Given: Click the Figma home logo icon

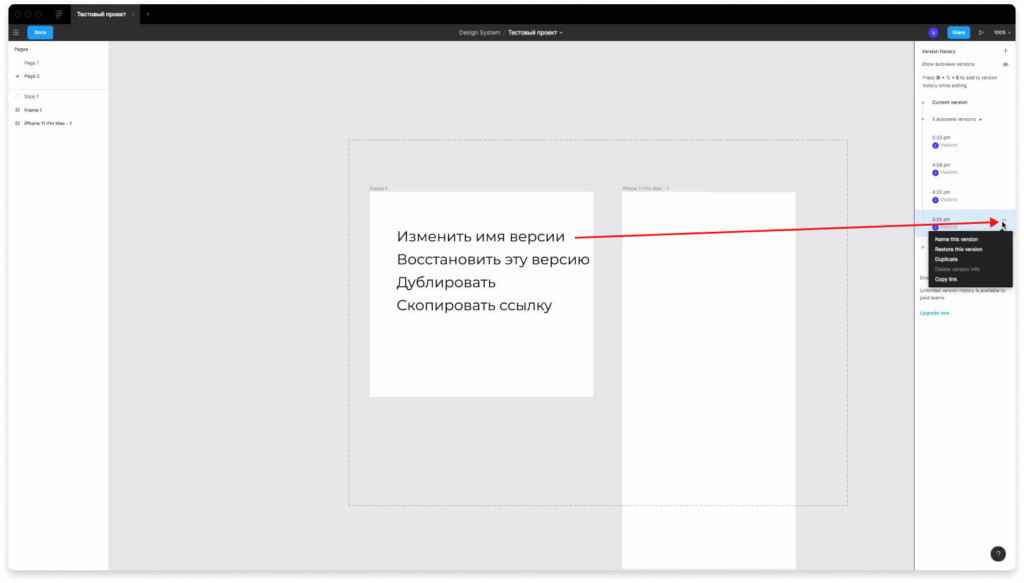Looking at the screenshot, I should pos(59,14).
